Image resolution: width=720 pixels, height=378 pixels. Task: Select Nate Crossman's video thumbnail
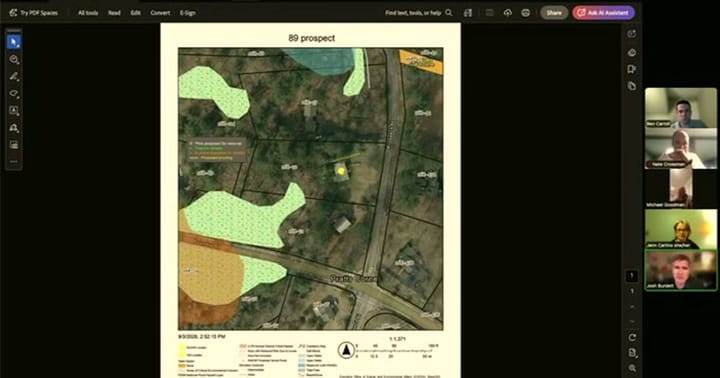[x=681, y=148]
